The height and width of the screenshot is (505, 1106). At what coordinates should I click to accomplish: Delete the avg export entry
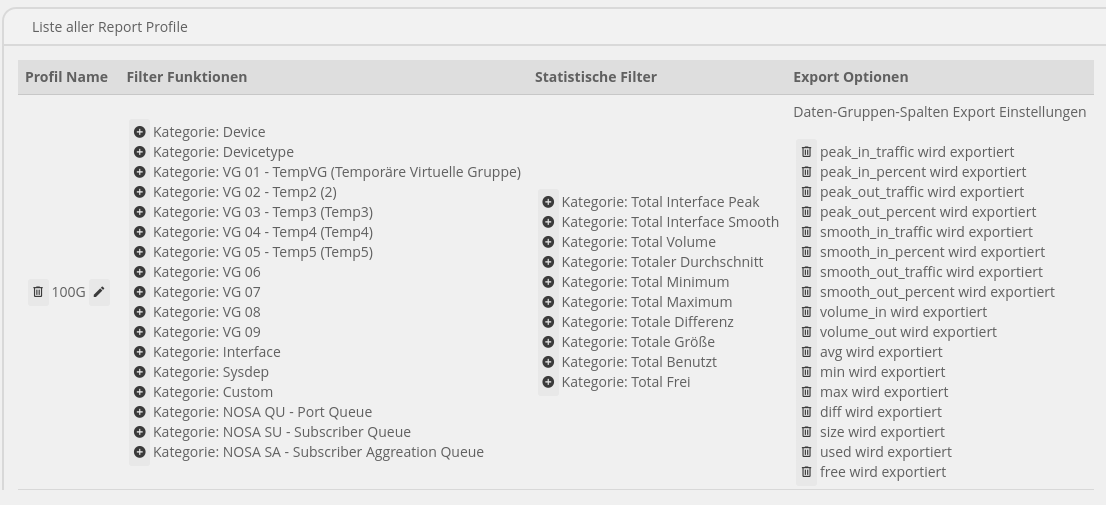coord(806,352)
